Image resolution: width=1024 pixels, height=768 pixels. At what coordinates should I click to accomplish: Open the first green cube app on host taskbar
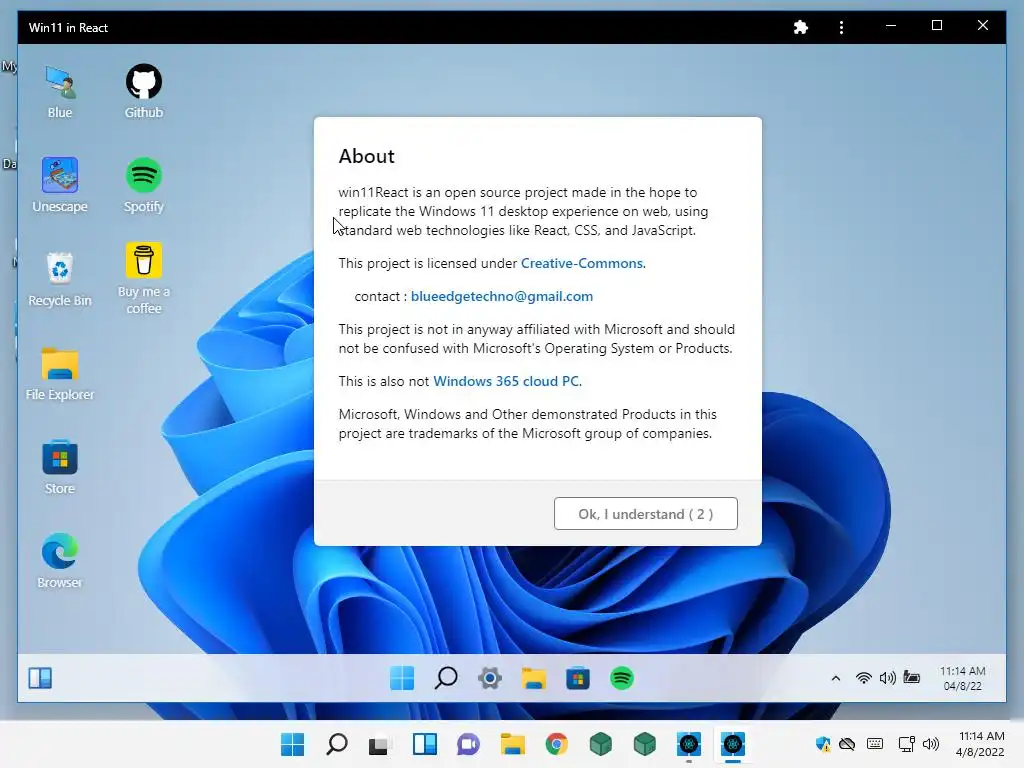pyautogui.click(x=600, y=744)
